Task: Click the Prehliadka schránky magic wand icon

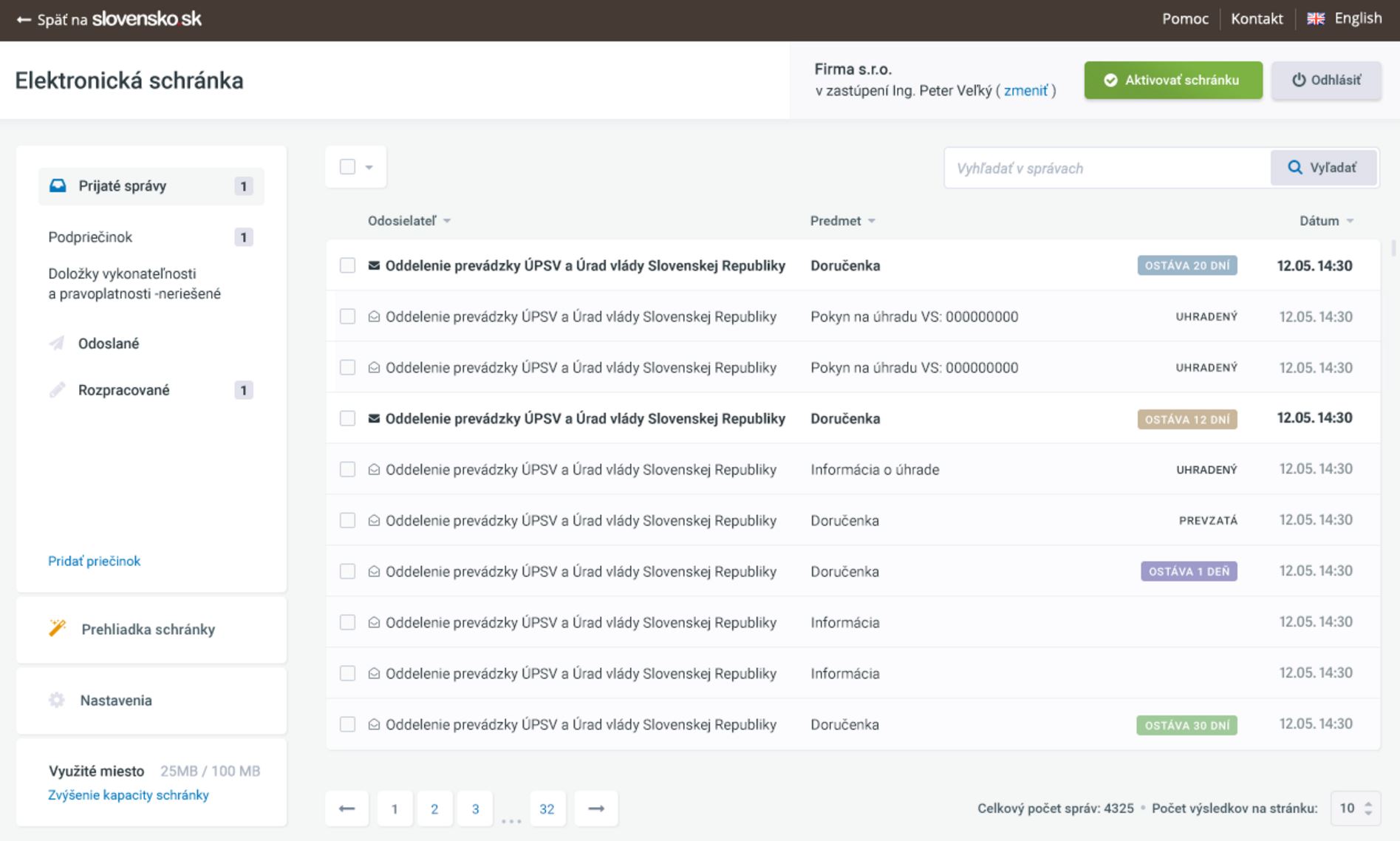Action: (x=58, y=628)
